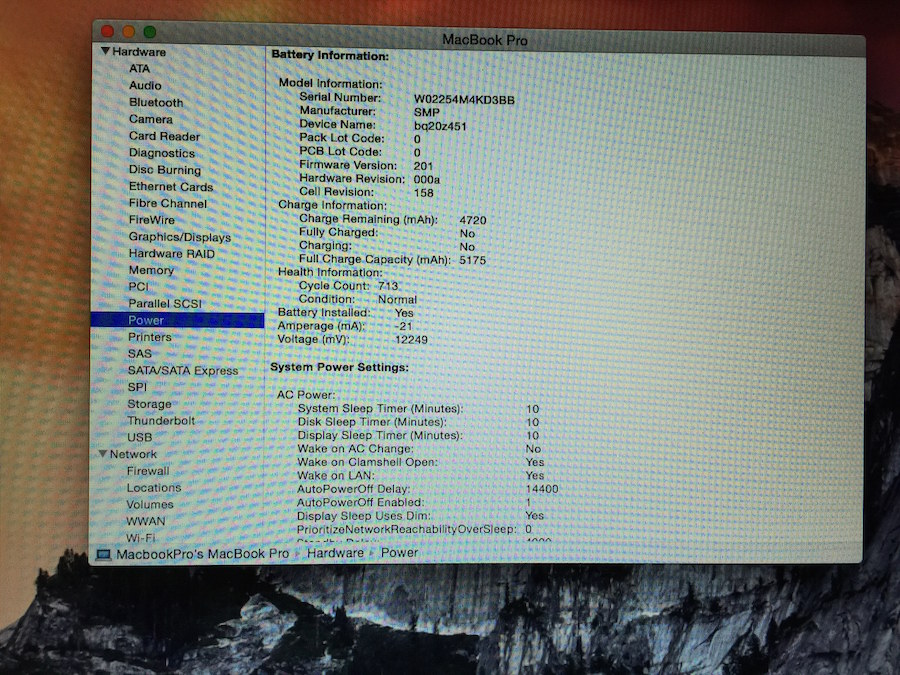900x675 pixels.
Task: Click Wake on AC Change value No
Action: point(533,449)
